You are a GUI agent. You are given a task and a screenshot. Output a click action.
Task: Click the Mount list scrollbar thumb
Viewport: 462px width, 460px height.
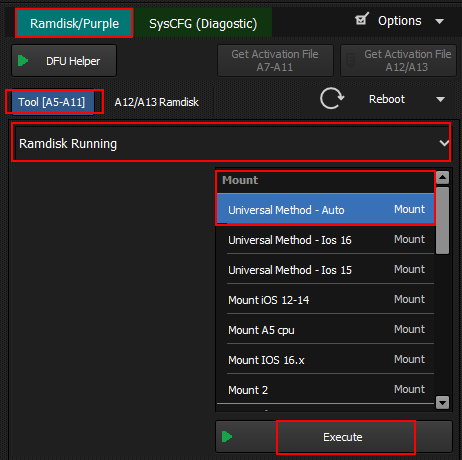click(442, 220)
